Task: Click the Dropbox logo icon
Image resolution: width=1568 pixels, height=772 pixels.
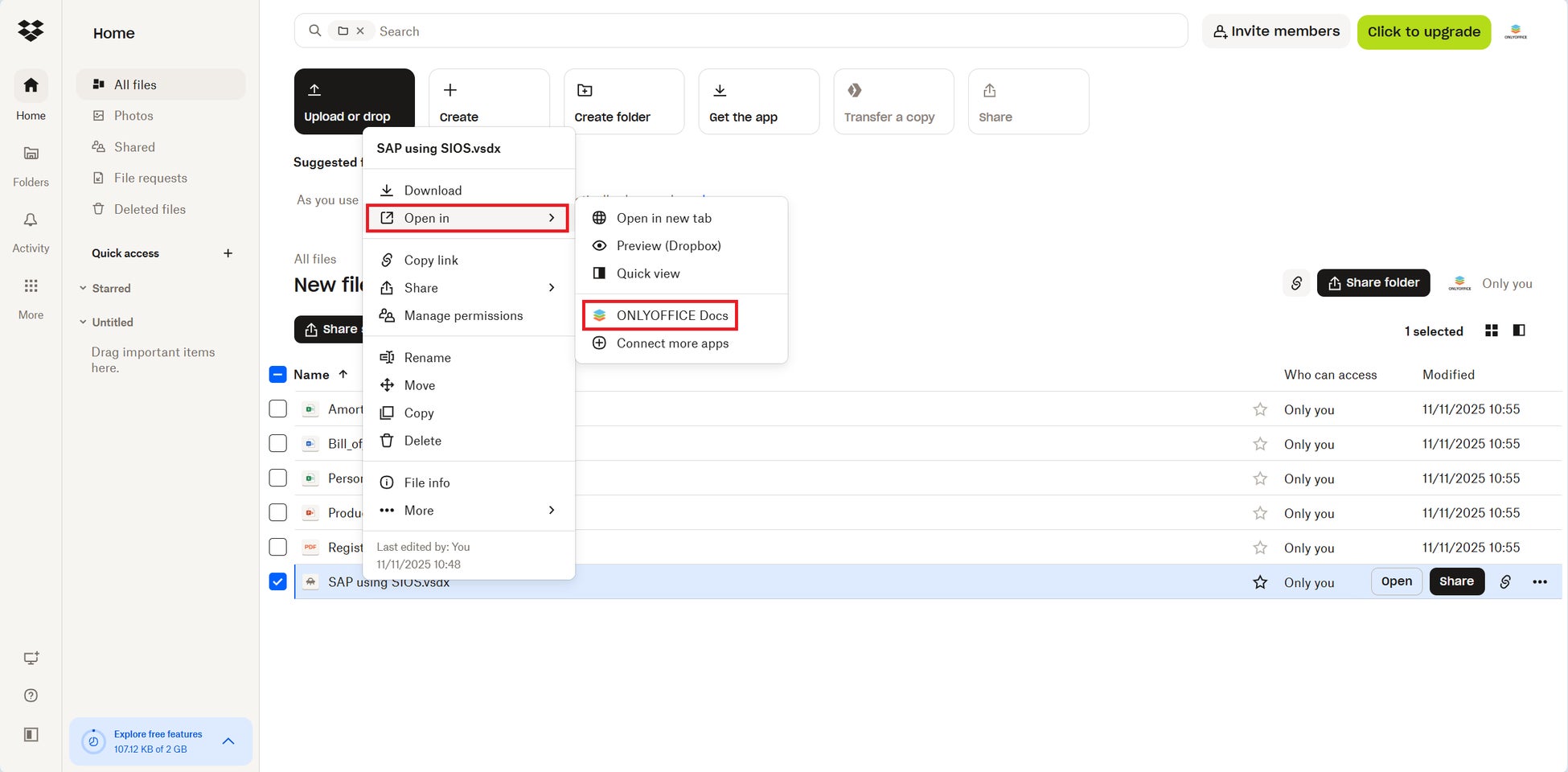Action: [31, 31]
